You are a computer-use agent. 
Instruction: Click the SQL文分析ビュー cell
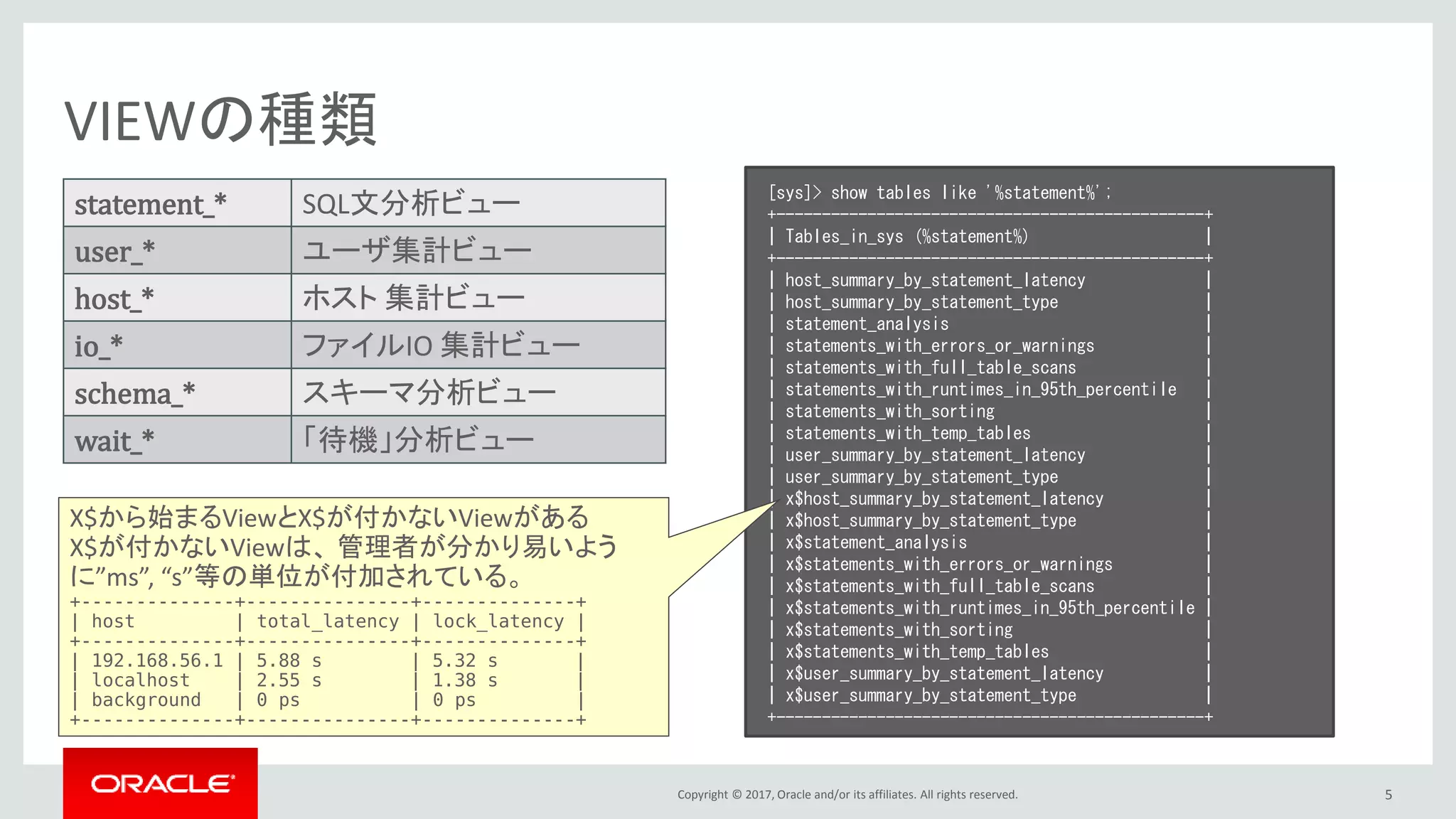tap(478, 203)
